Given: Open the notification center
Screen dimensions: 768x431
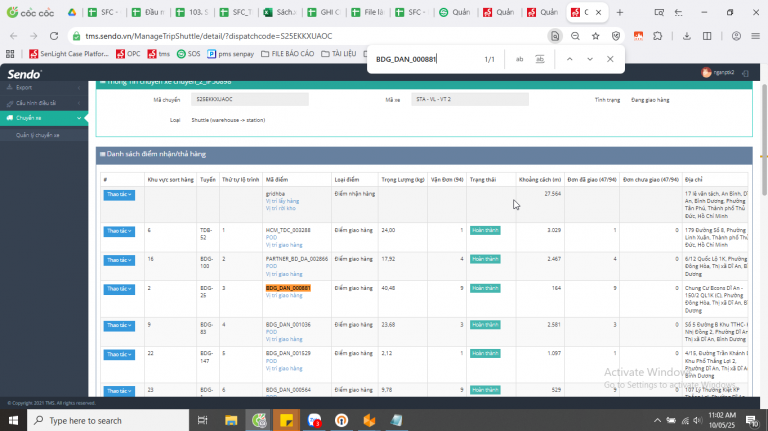Looking at the screenshot, I should [x=752, y=420].
